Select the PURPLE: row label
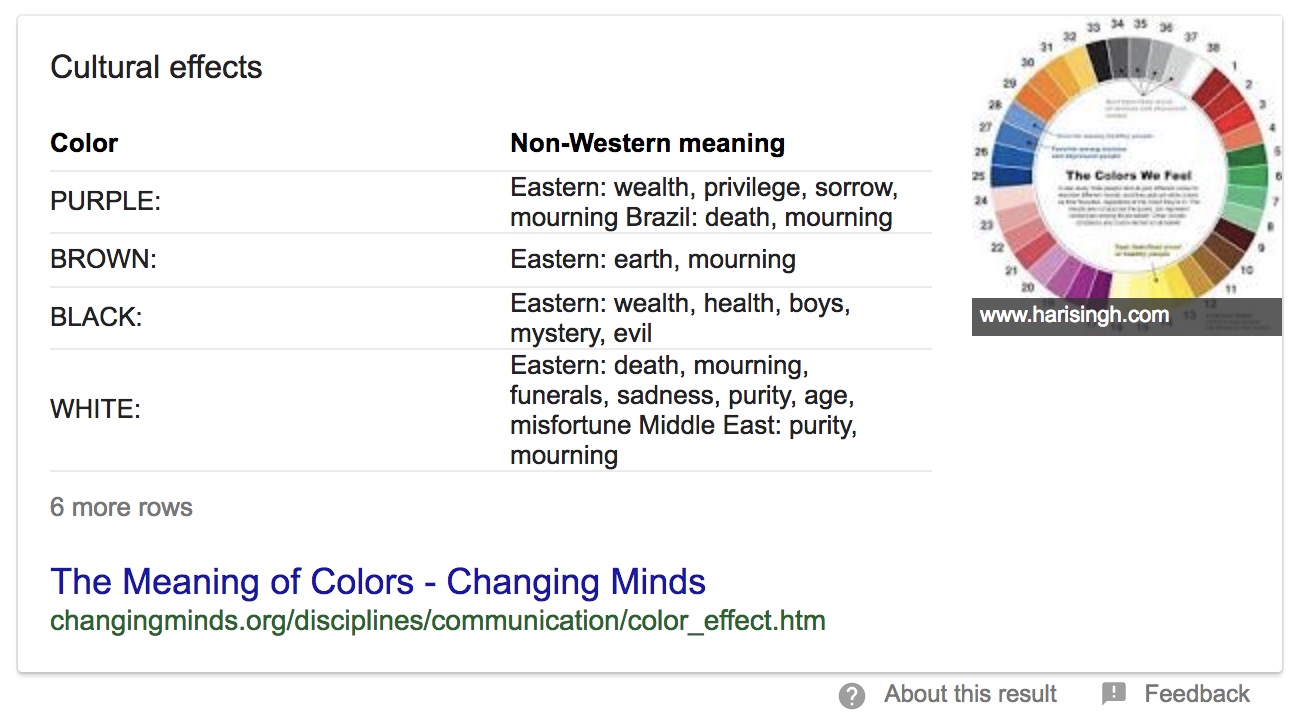The image size is (1316, 718). (105, 202)
